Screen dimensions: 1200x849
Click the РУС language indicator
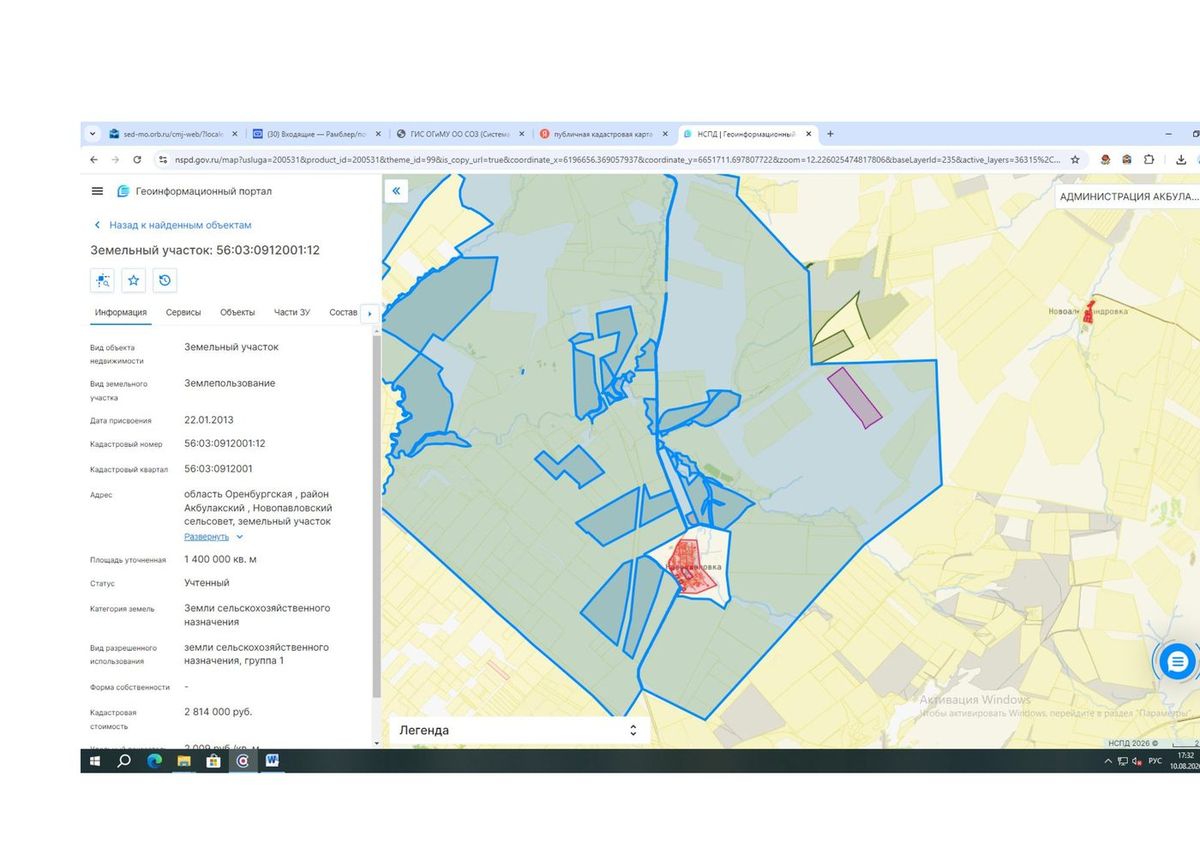pos(1155,761)
